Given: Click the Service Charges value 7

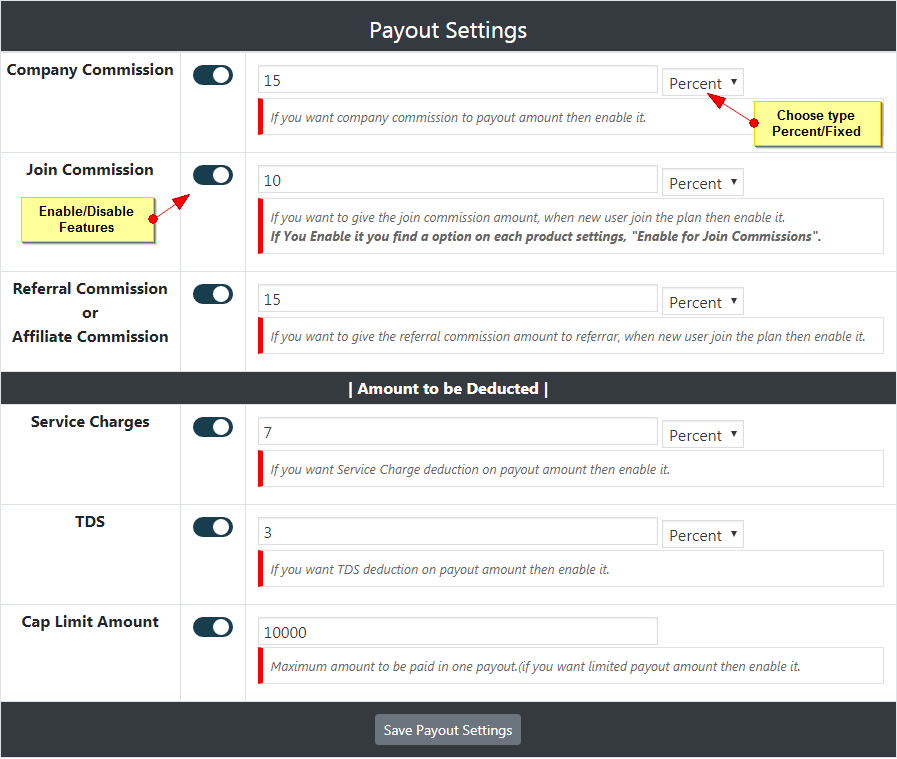Looking at the screenshot, I should (457, 431).
